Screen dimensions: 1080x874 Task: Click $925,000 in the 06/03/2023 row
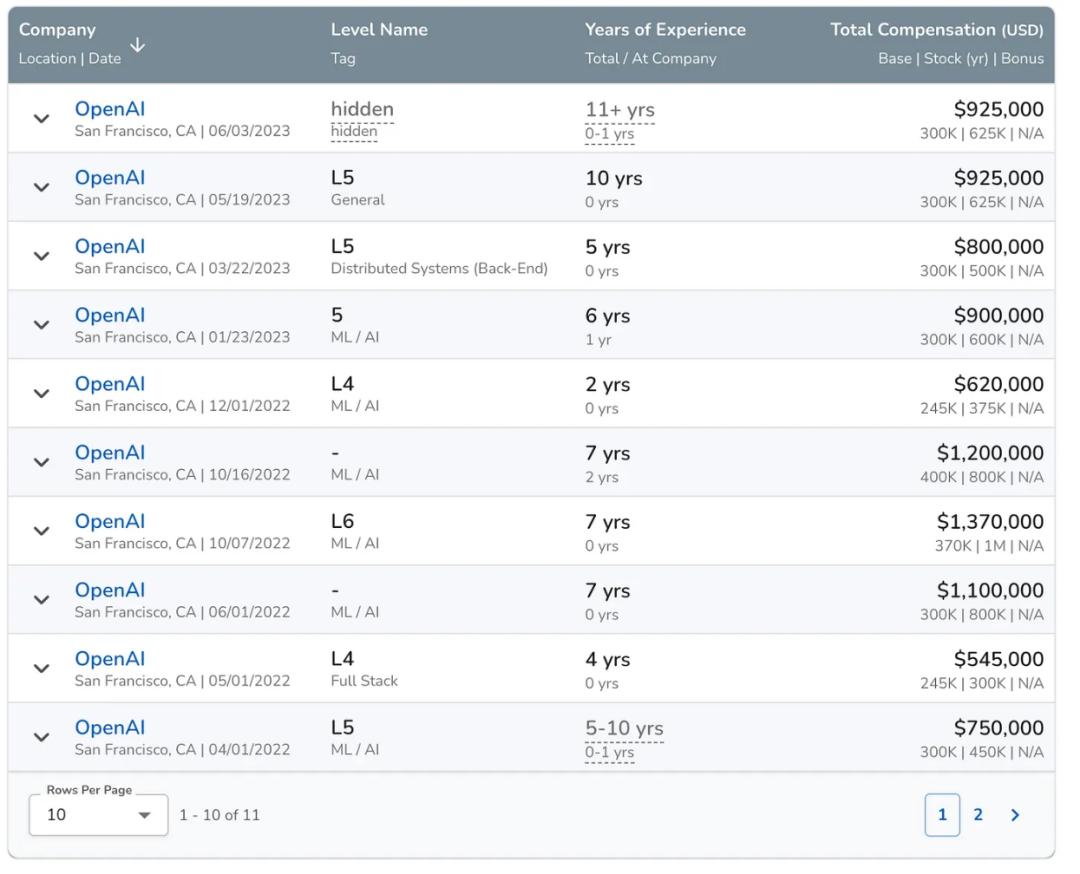tap(999, 109)
